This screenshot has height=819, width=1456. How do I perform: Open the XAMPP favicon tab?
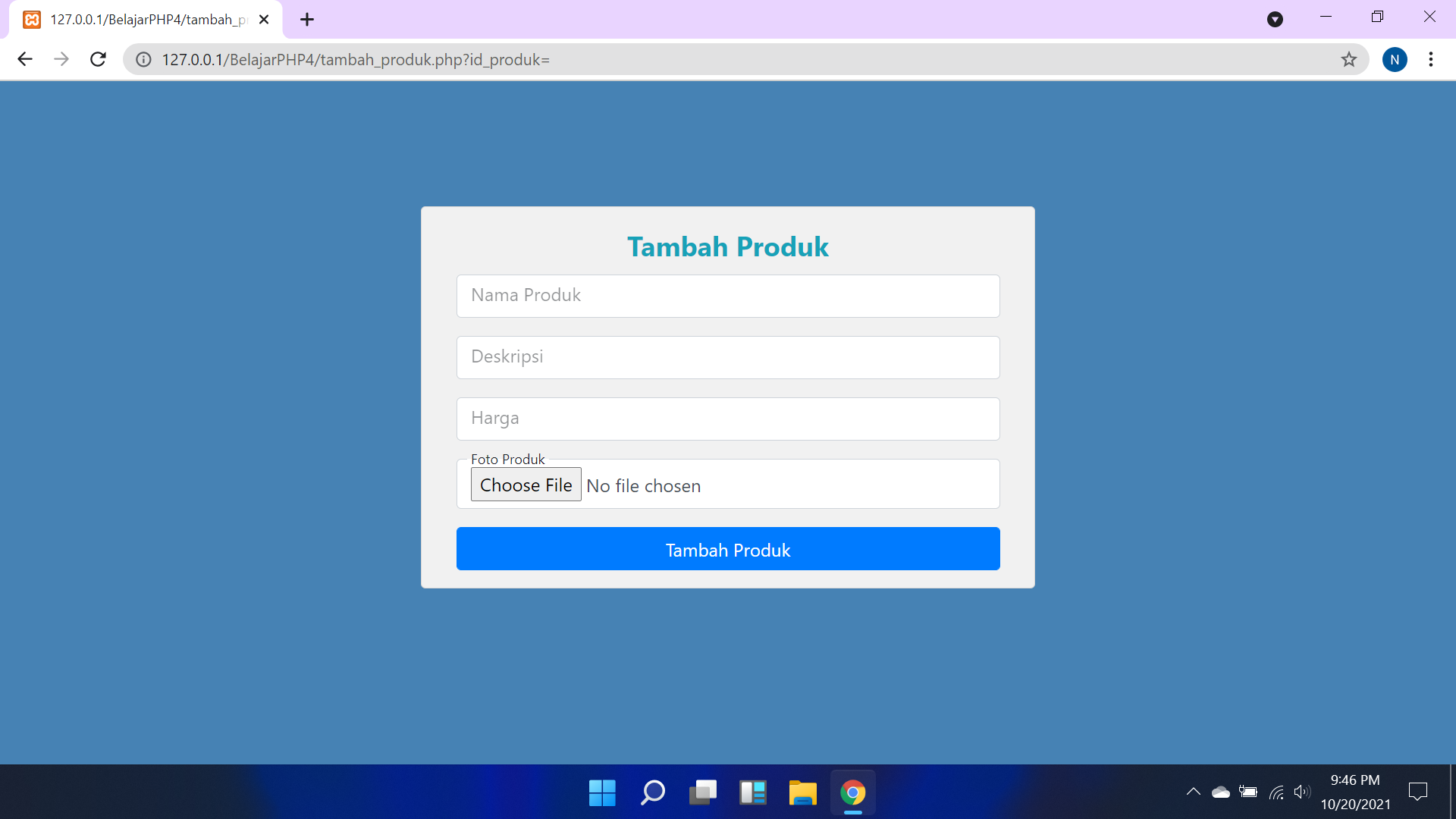31,19
